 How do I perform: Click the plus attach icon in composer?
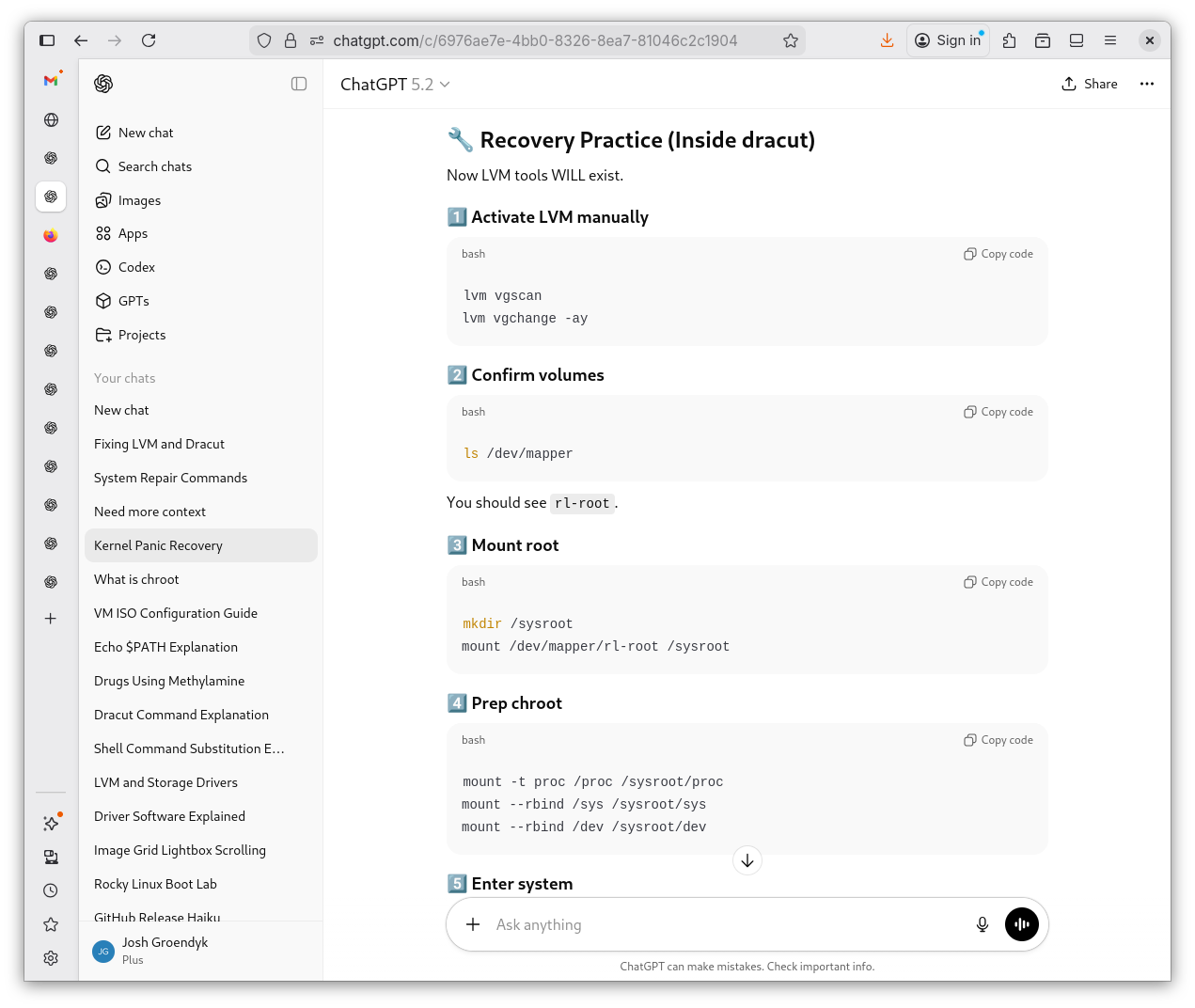pos(473,924)
